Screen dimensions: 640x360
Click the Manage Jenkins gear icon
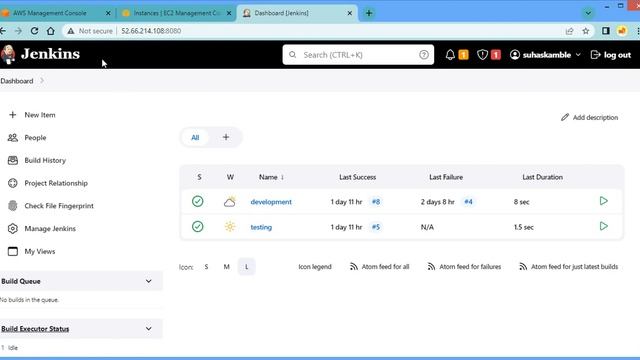point(13,229)
